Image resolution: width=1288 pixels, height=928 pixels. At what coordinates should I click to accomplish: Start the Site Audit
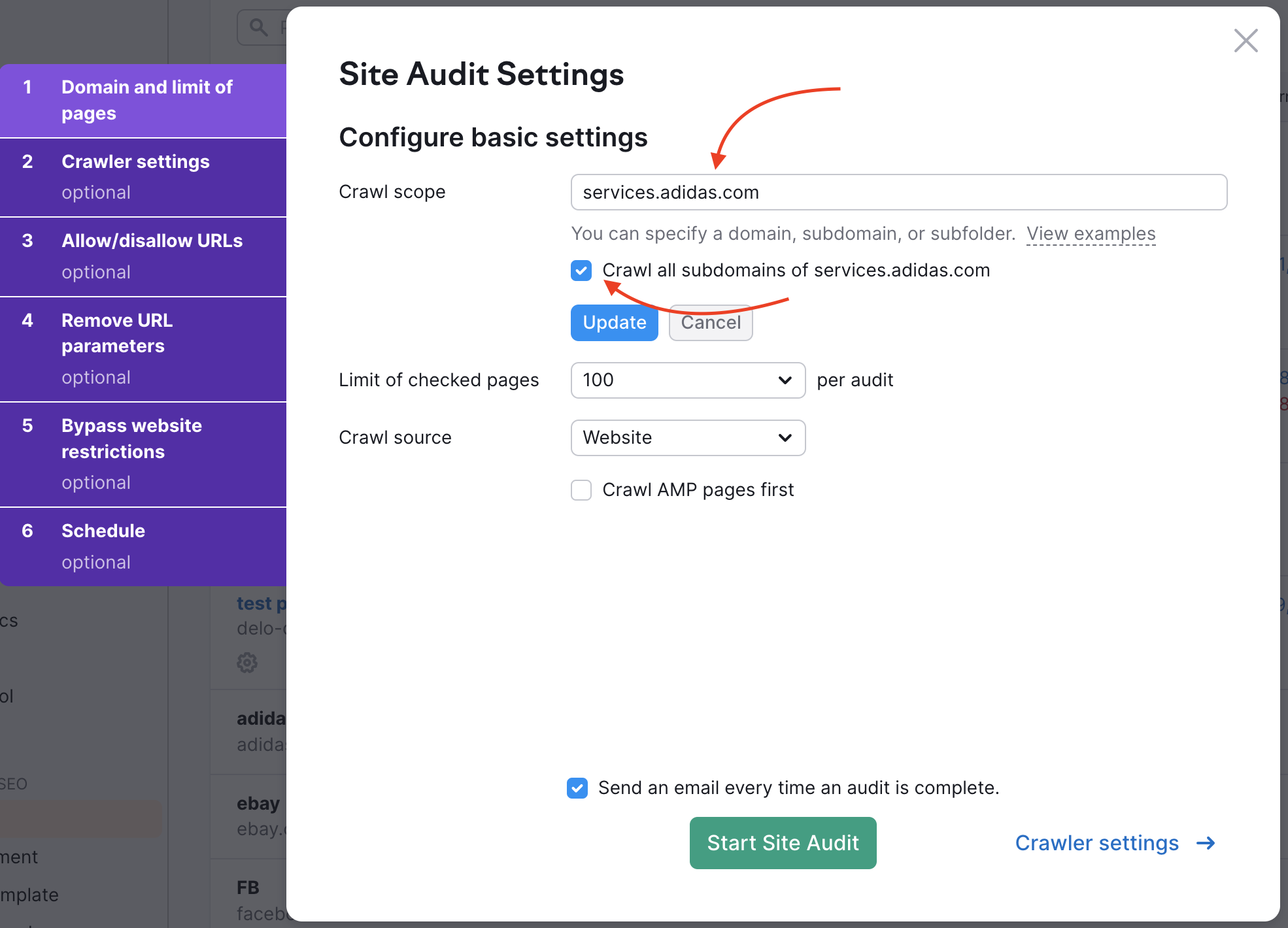(783, 842)
